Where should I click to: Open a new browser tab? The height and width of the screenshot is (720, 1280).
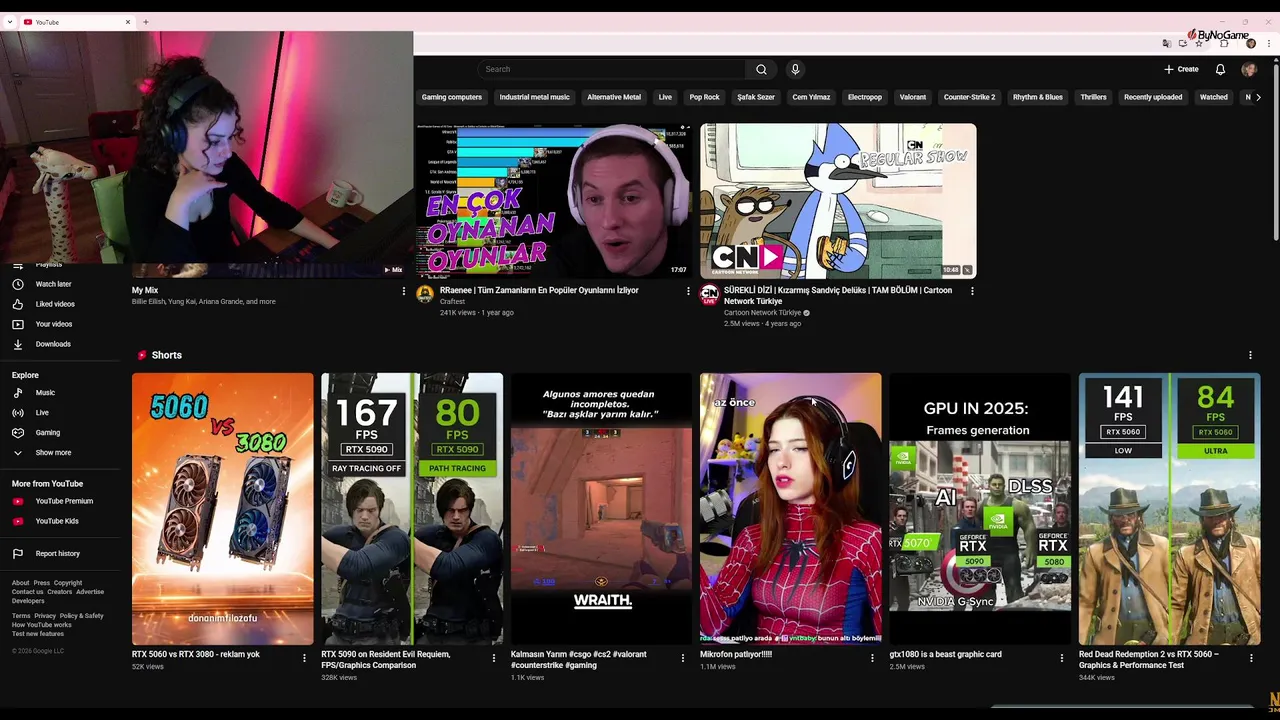point(146,22)
